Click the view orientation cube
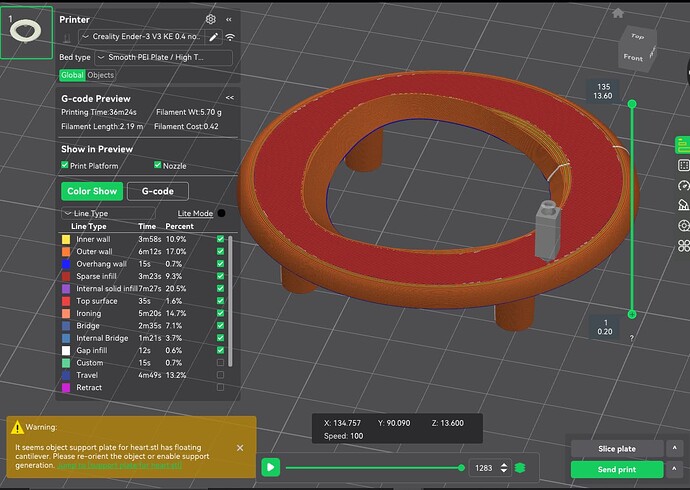Viewport: 690px width, 490px height. coord(637,47)
